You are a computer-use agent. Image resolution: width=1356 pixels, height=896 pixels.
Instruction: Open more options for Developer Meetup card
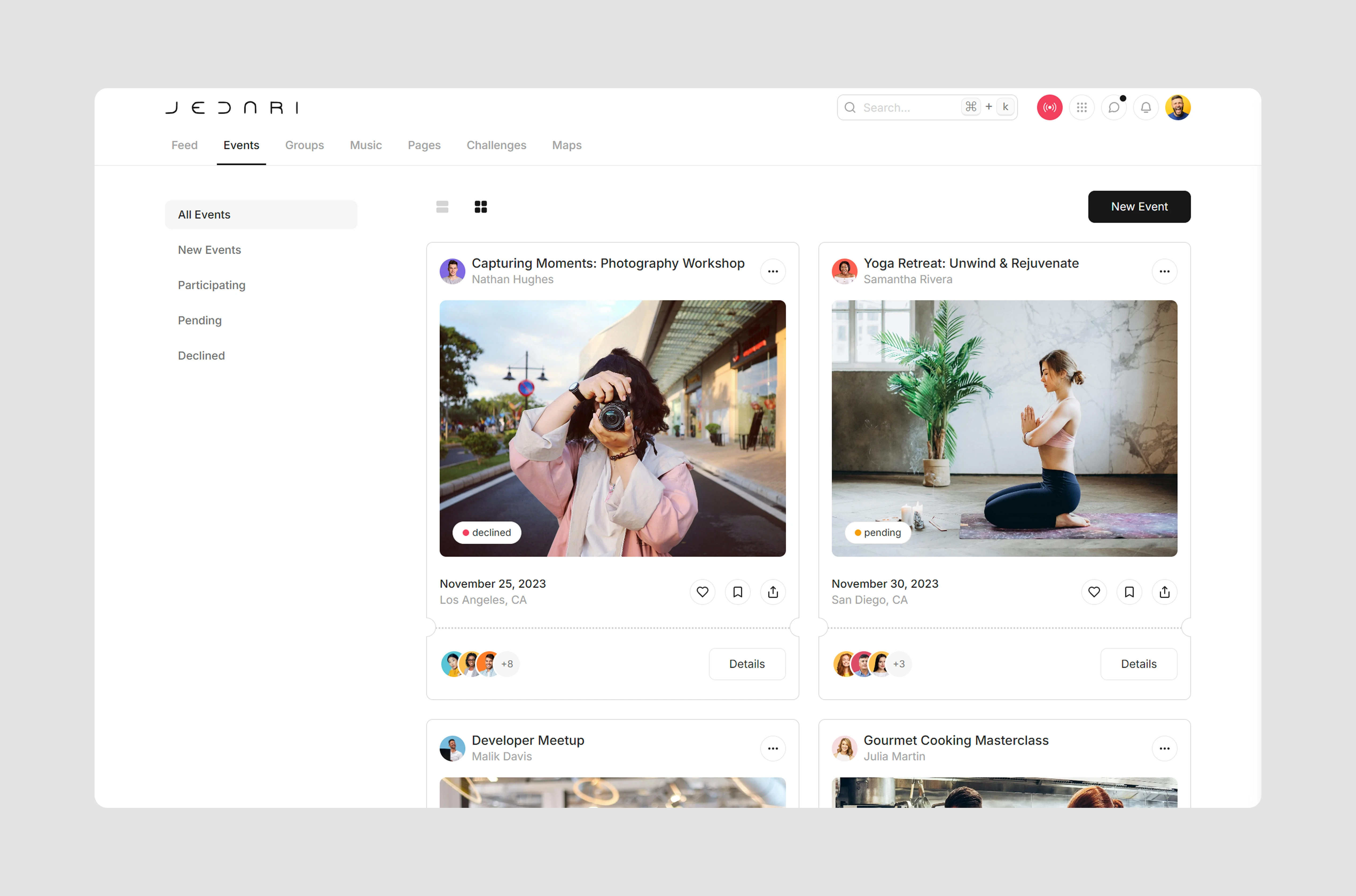click(773, 749)
